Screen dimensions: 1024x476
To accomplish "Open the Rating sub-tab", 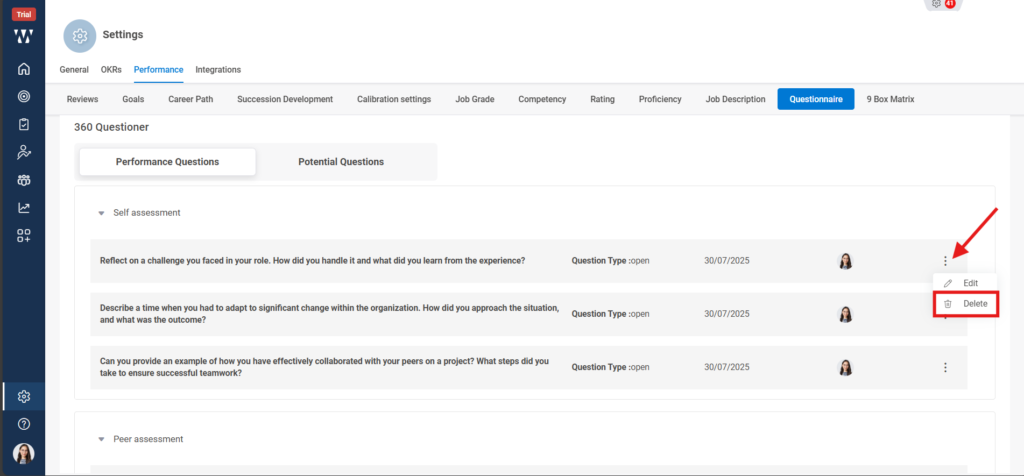I will coord(602,99).
